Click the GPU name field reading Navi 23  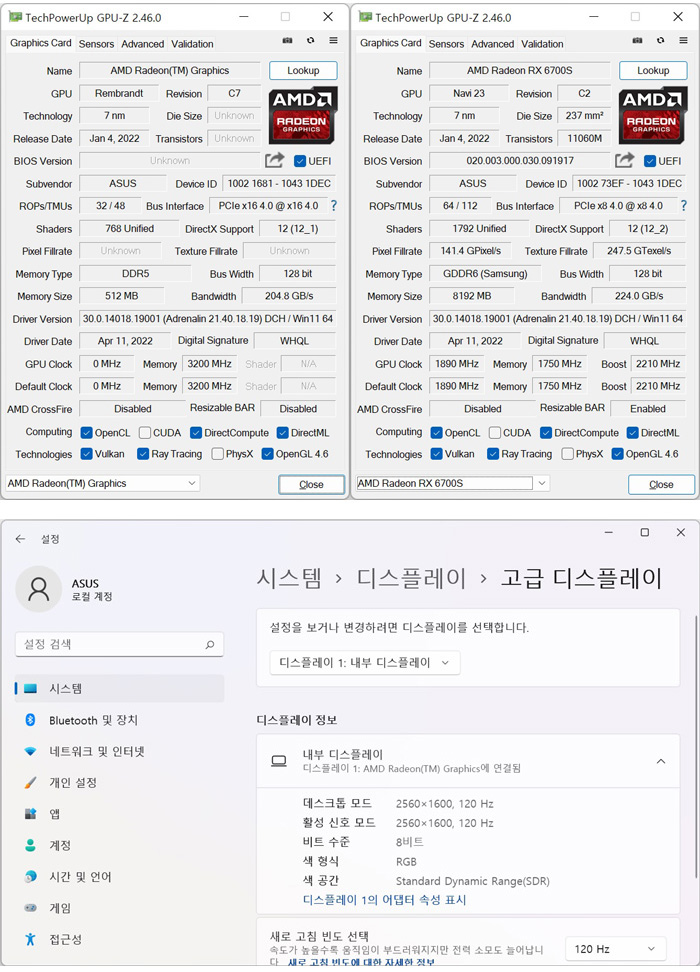point(469,93)
